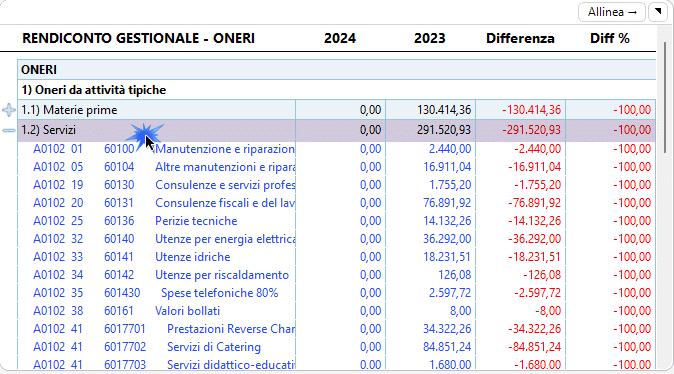Click account code 60104
The height and width of the screenshot is (374, 674).
click(119, 167)
